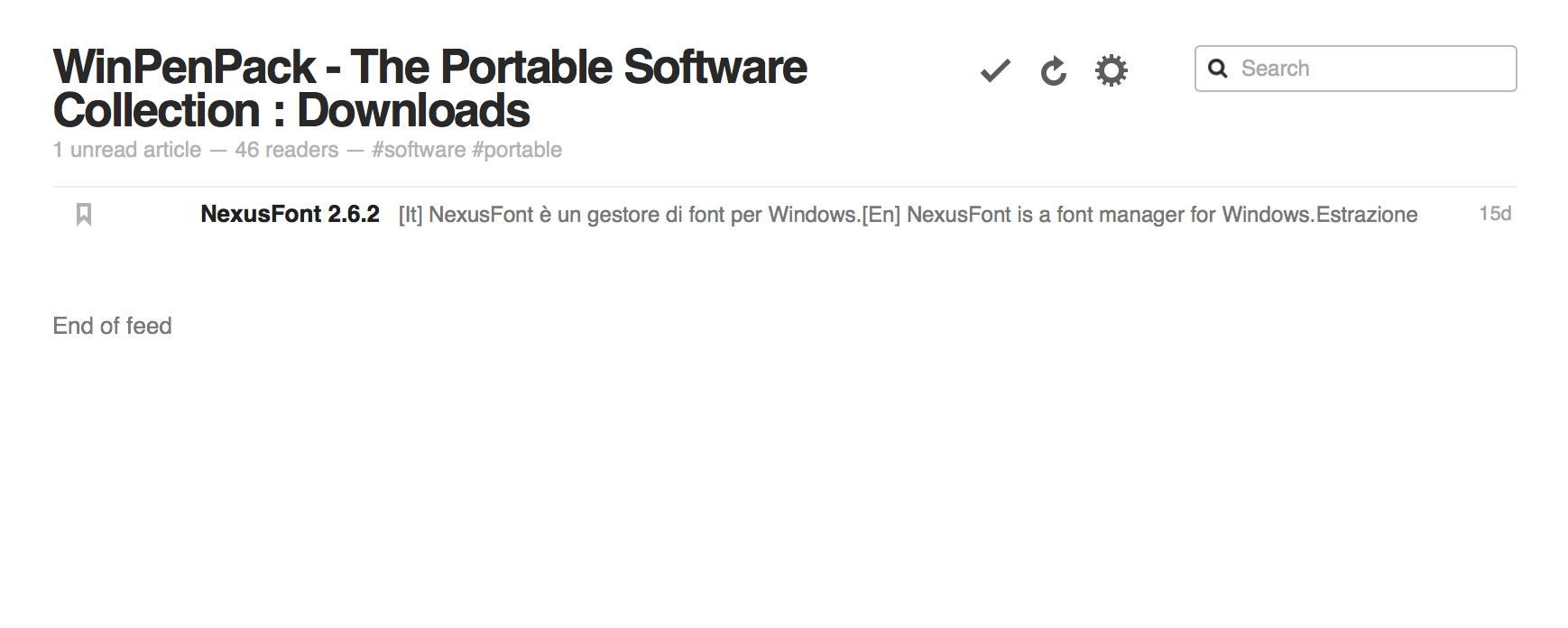1568x628 pixels.
Task: Bookmark the NexusFont 2.6.2 article
Action: 84,214
